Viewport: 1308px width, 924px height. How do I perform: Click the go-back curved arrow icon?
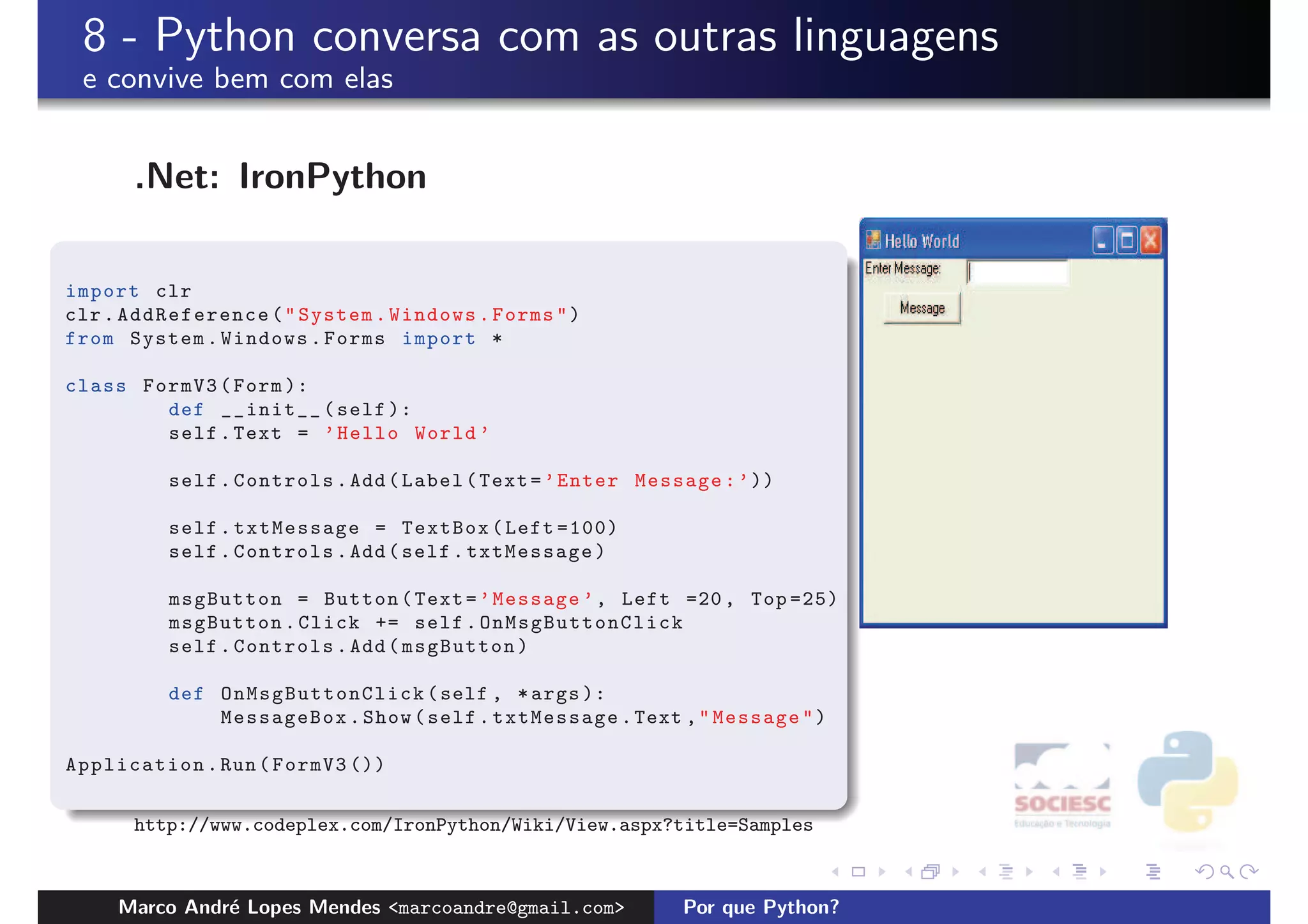coord(1204,872)
